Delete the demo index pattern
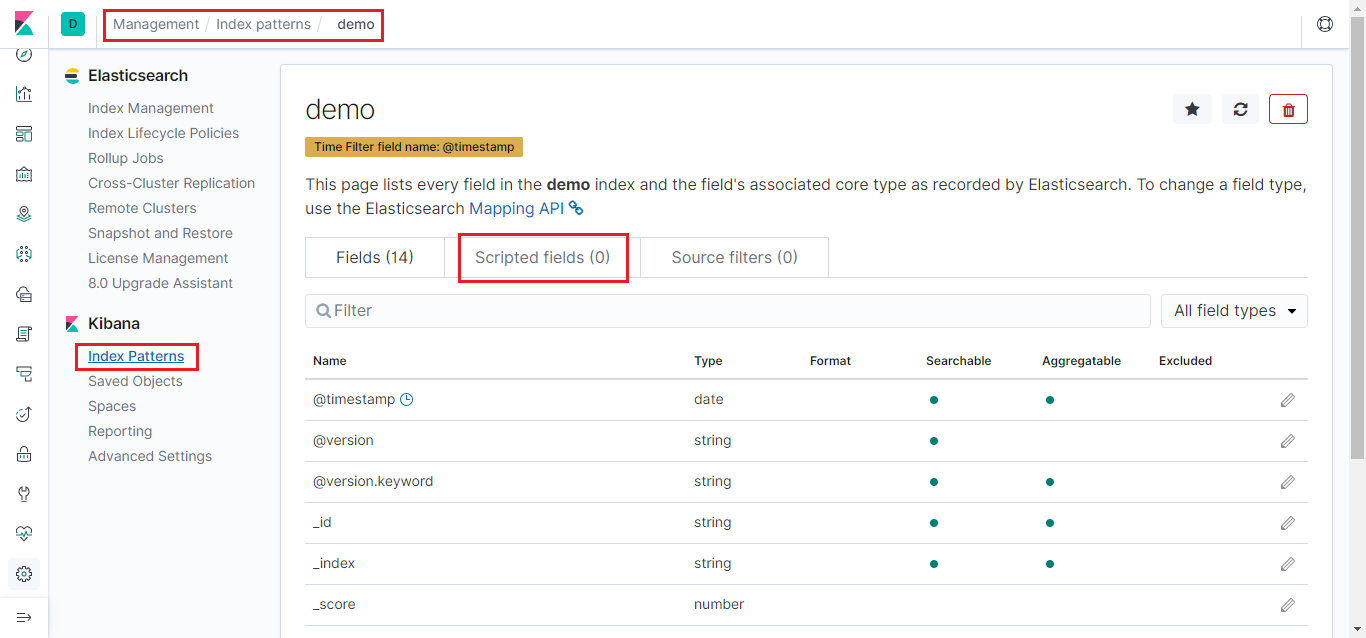 tap(1288, 110)
